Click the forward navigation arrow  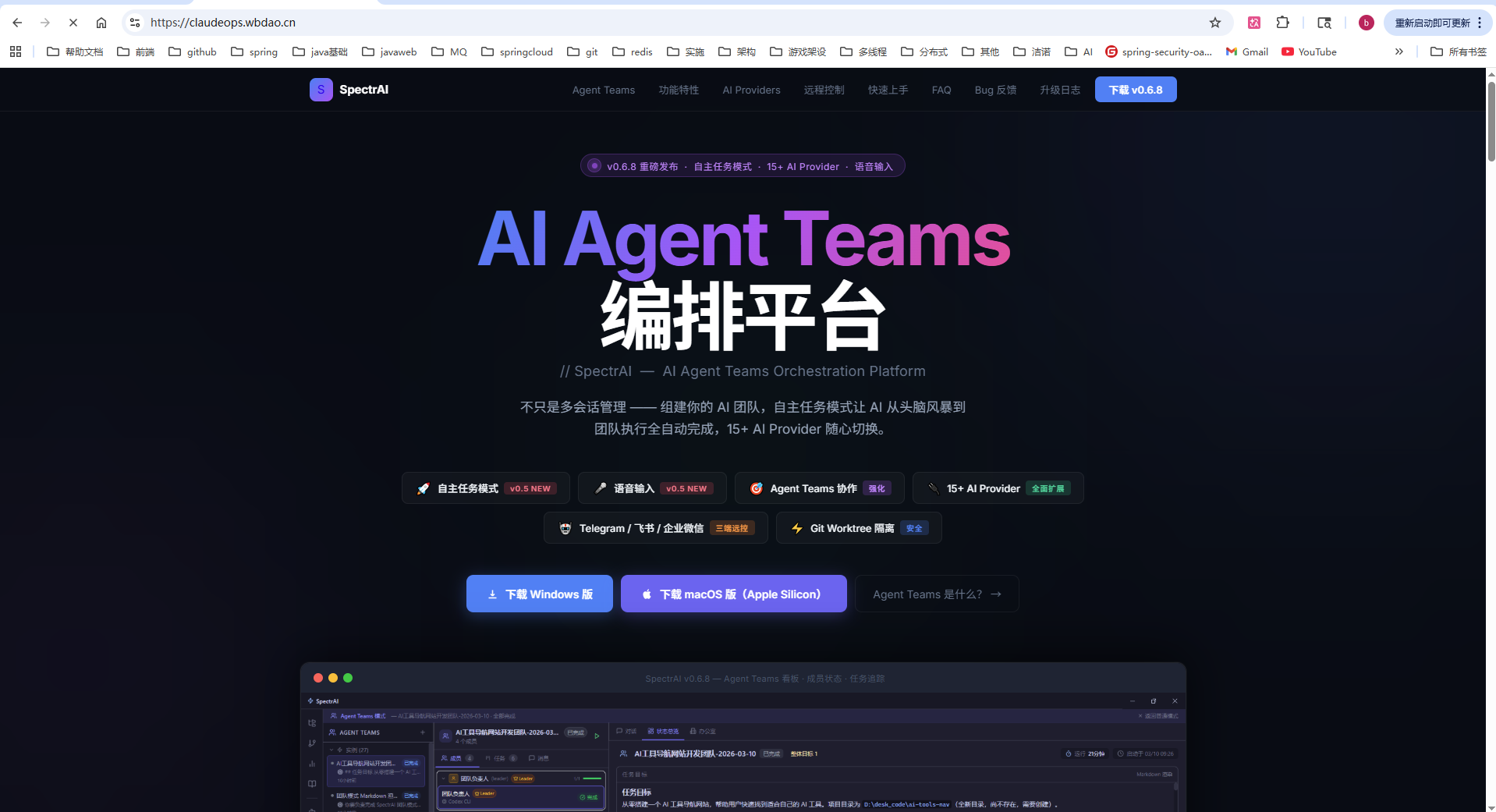[x=45, y=23]
